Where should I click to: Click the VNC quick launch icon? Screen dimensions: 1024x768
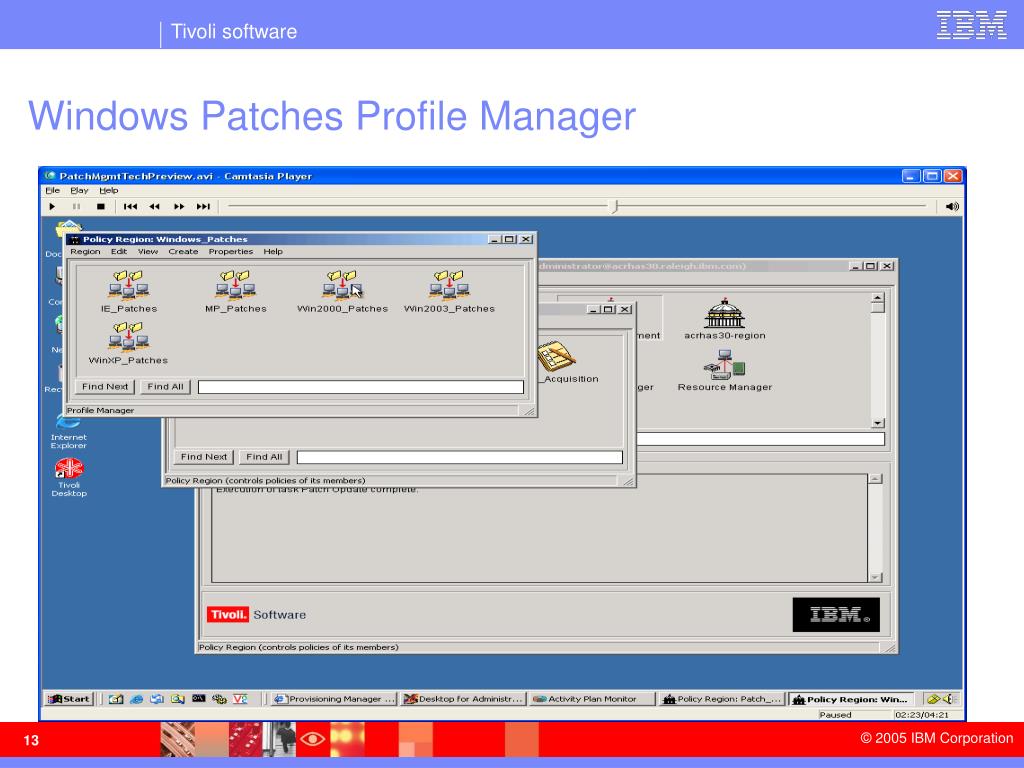(240, 699)
